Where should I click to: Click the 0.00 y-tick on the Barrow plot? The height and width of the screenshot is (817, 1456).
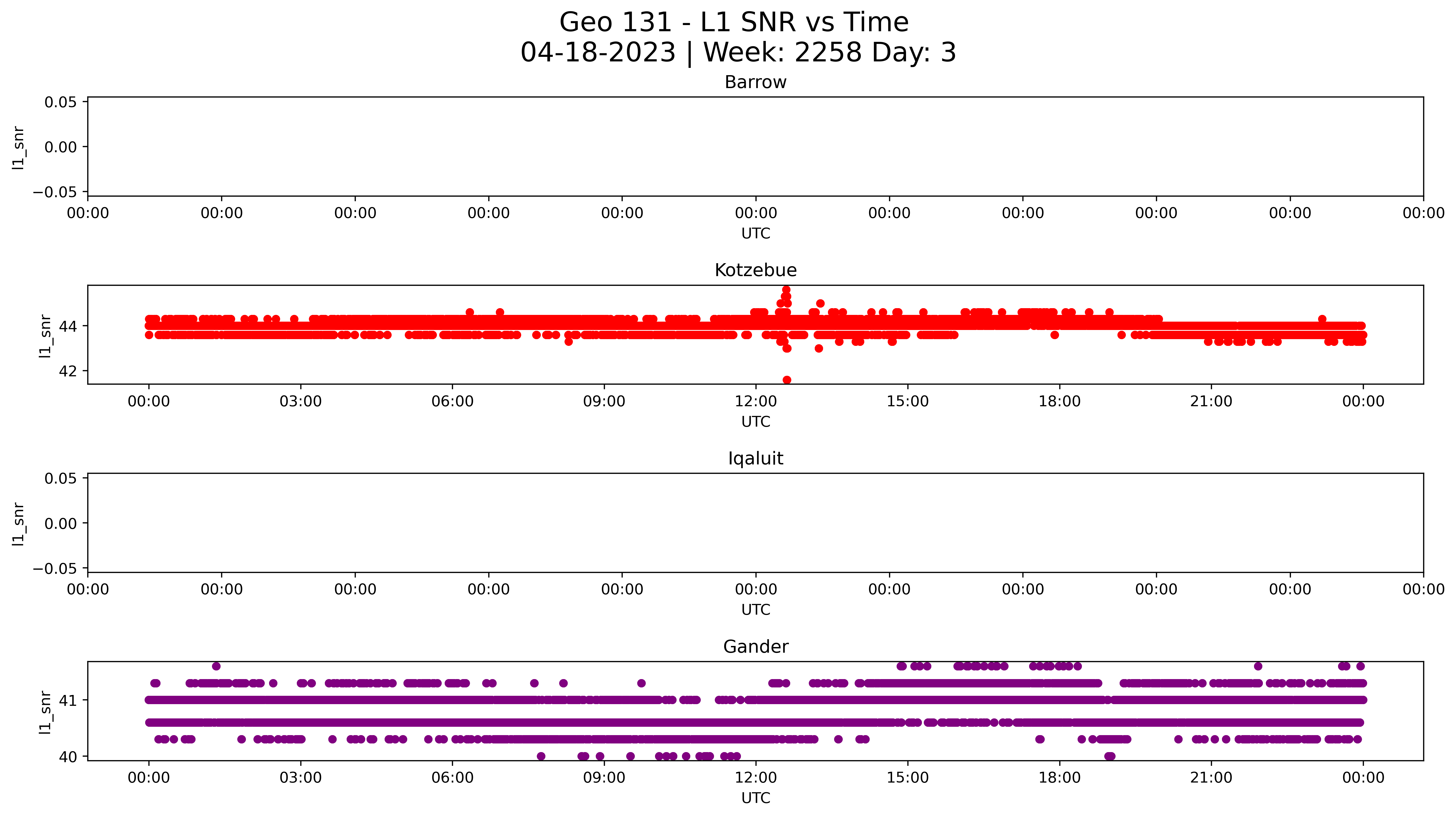pos(61,147)
